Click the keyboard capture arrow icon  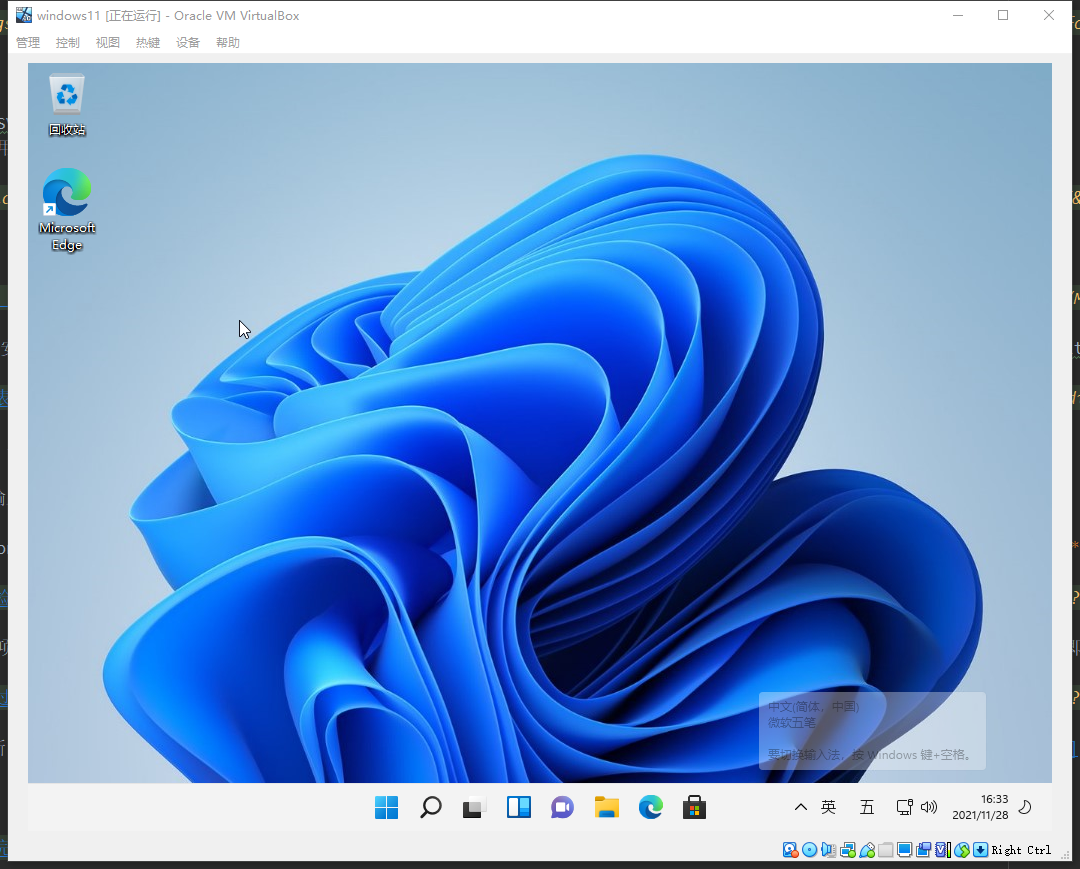pyautogui.click(x=980, y=850)
